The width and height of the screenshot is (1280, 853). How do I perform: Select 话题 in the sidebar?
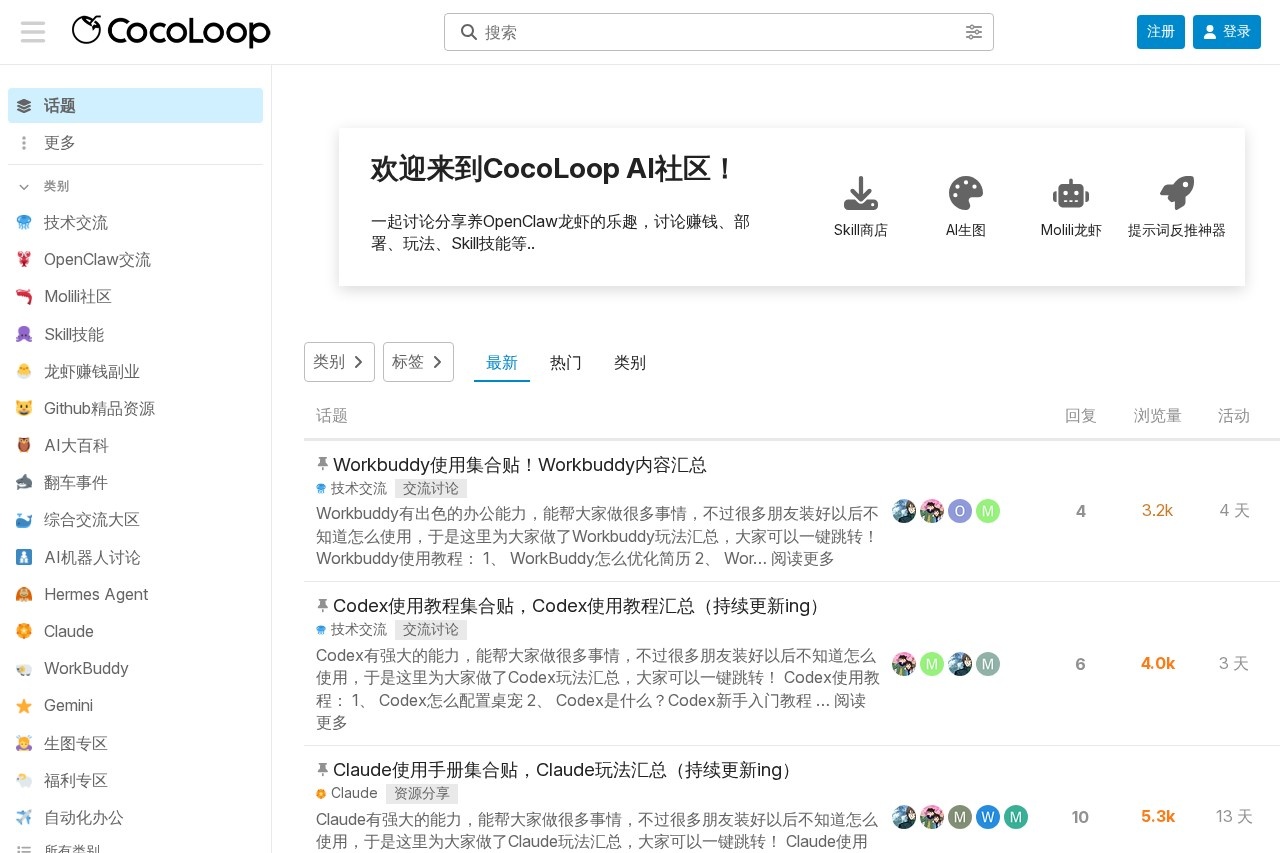tap(136, 106)
